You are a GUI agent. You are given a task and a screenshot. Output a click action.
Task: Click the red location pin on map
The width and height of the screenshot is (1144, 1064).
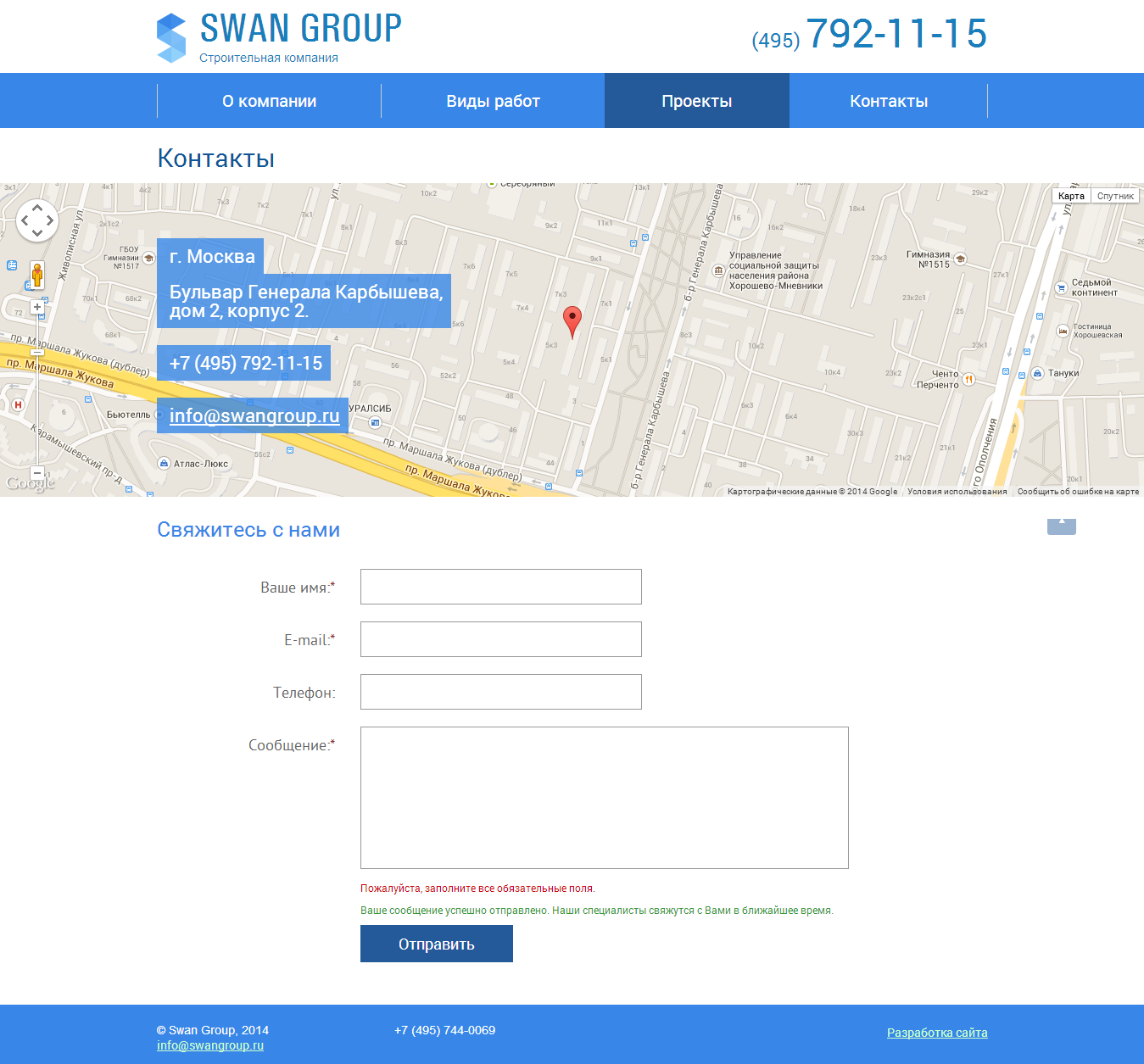coord(572,322)
